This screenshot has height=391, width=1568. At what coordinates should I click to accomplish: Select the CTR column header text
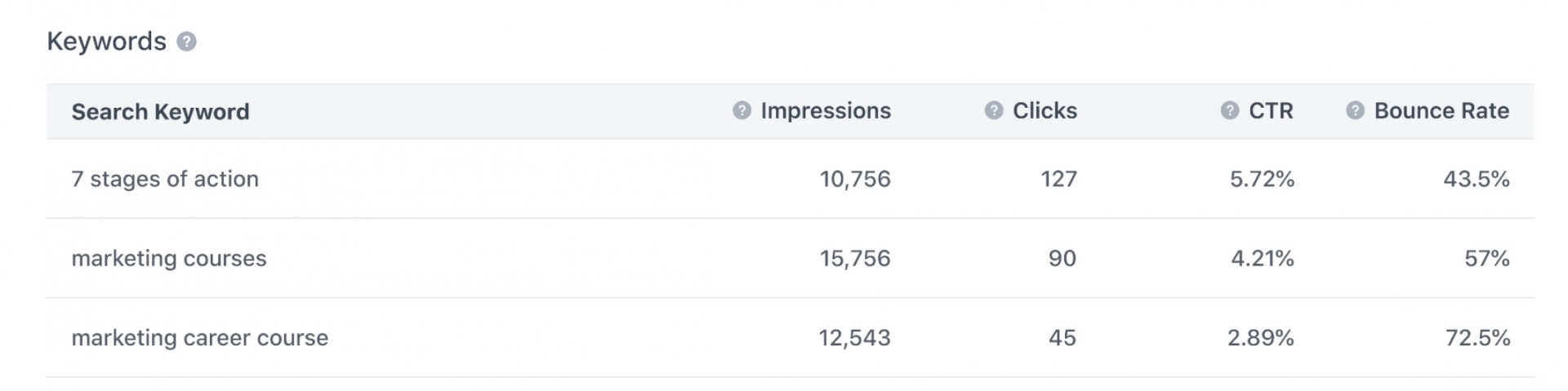click(1271, 111)
